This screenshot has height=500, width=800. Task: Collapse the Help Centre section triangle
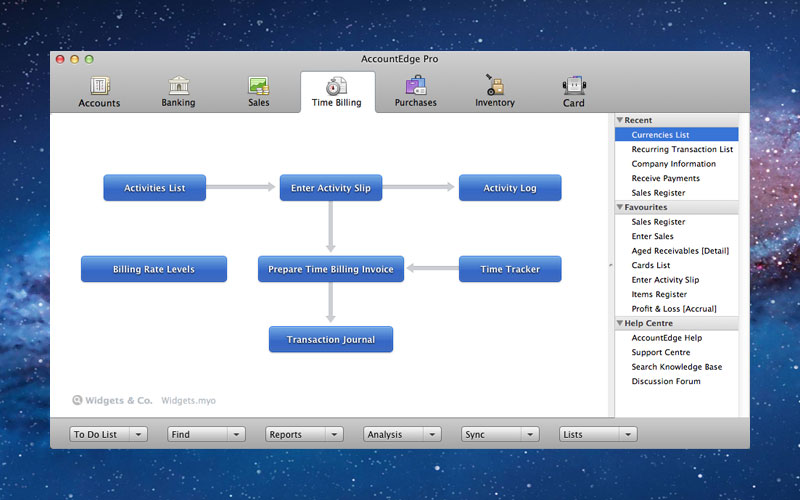pyautogui.click(x=620, y=323)
